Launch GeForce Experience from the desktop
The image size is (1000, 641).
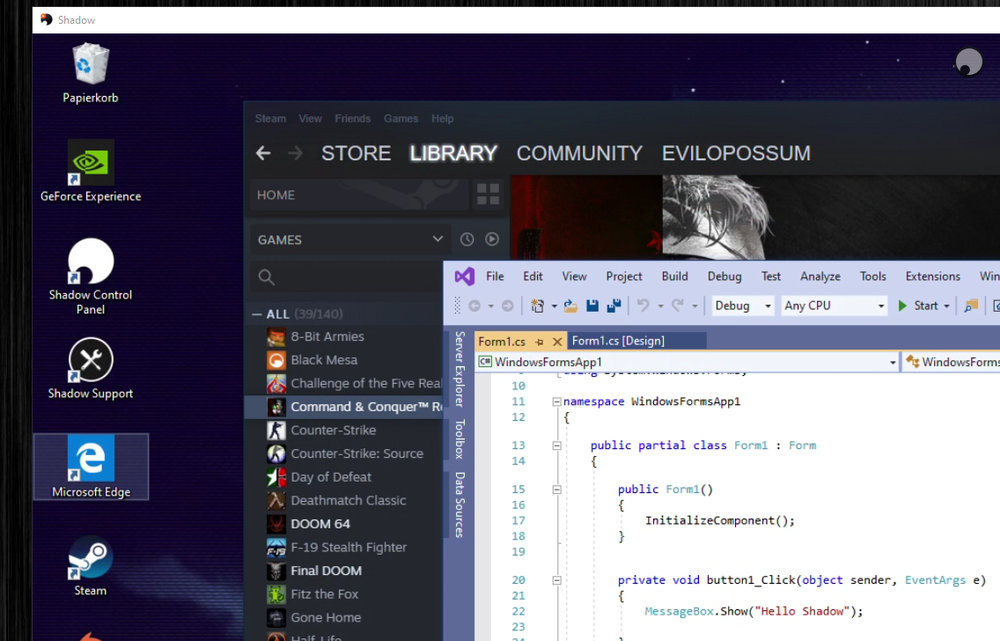click(91, 171)
